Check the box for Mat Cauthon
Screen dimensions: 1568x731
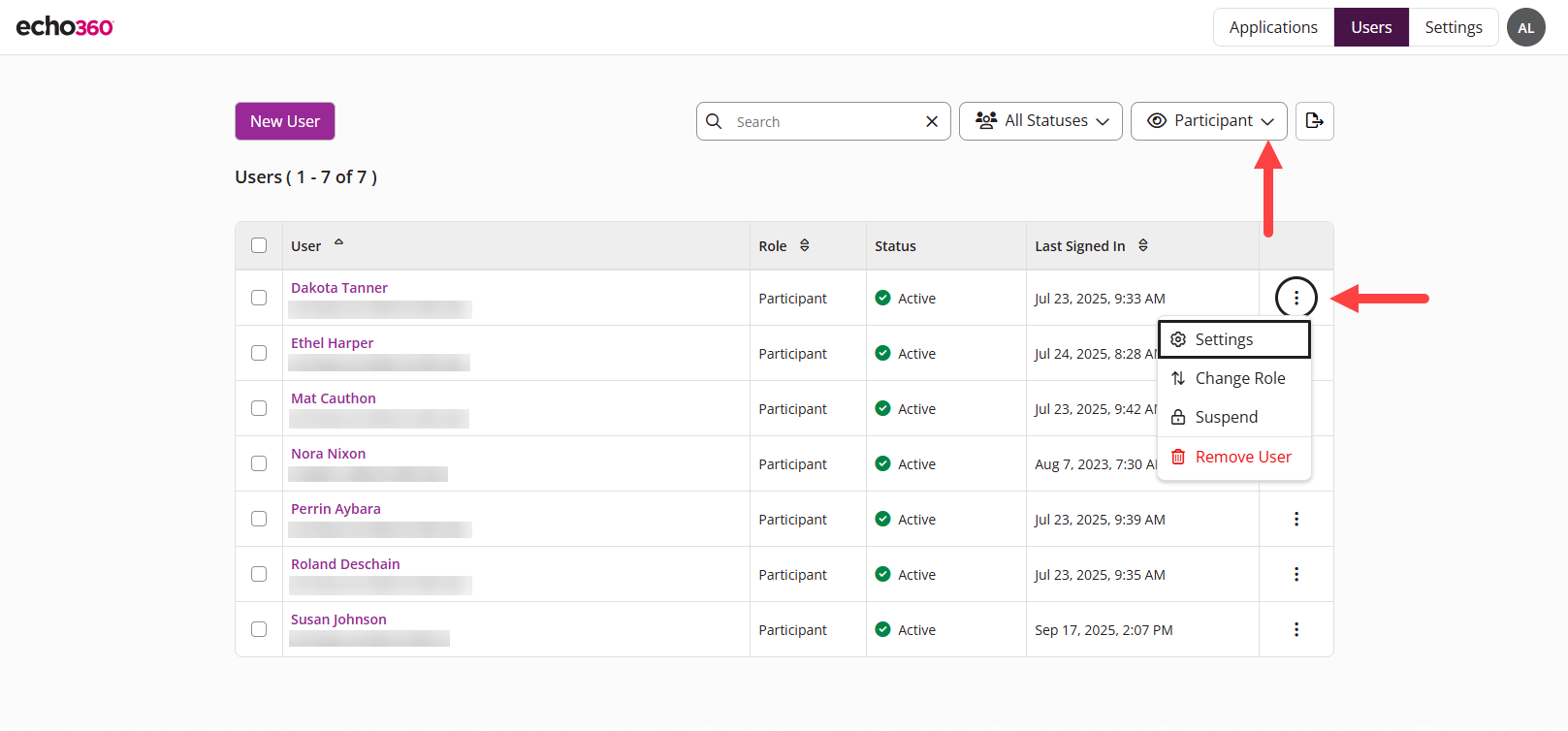(x=259, y=408)
